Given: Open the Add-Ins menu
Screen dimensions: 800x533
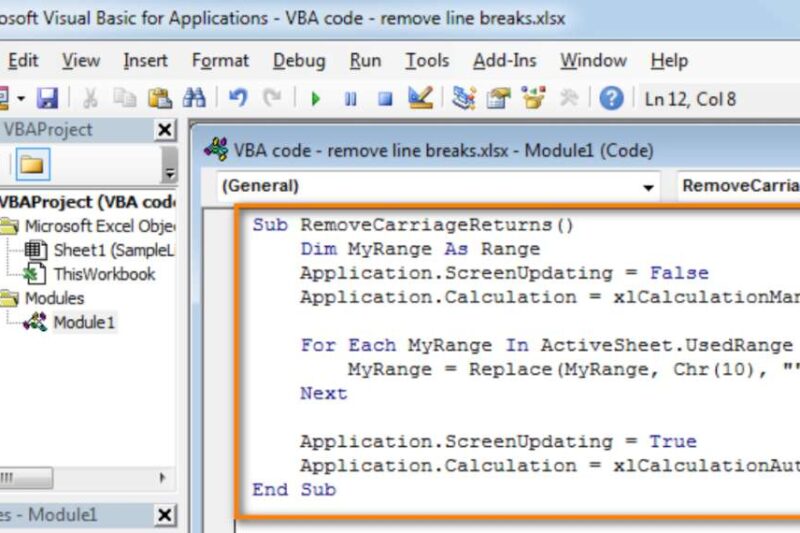Looking at the screenshot, I should point(505,61).
